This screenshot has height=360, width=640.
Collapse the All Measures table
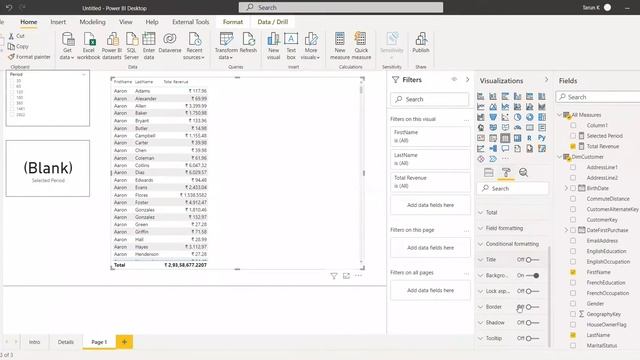tap(560, 115)
